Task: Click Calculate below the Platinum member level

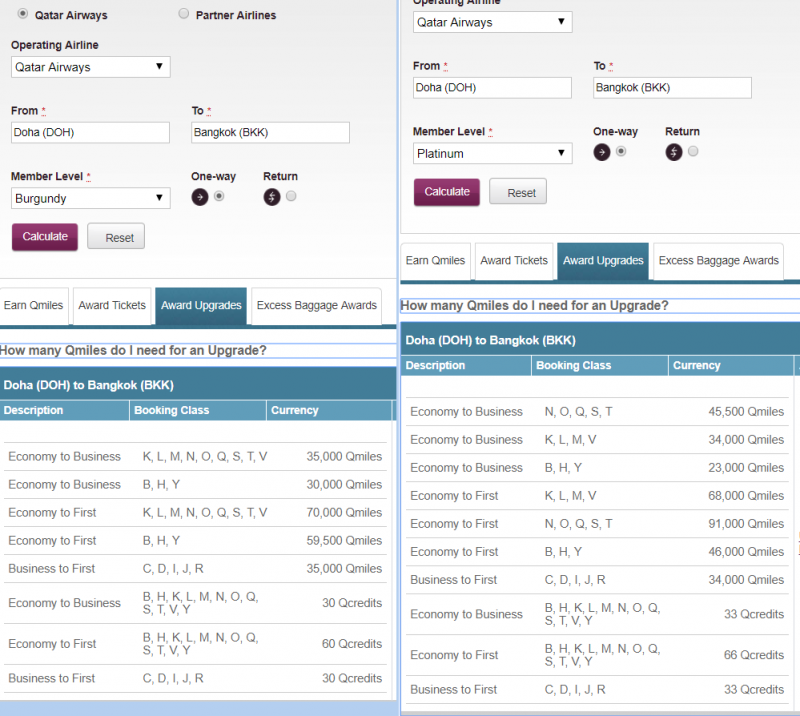Action: coord(447,192)
